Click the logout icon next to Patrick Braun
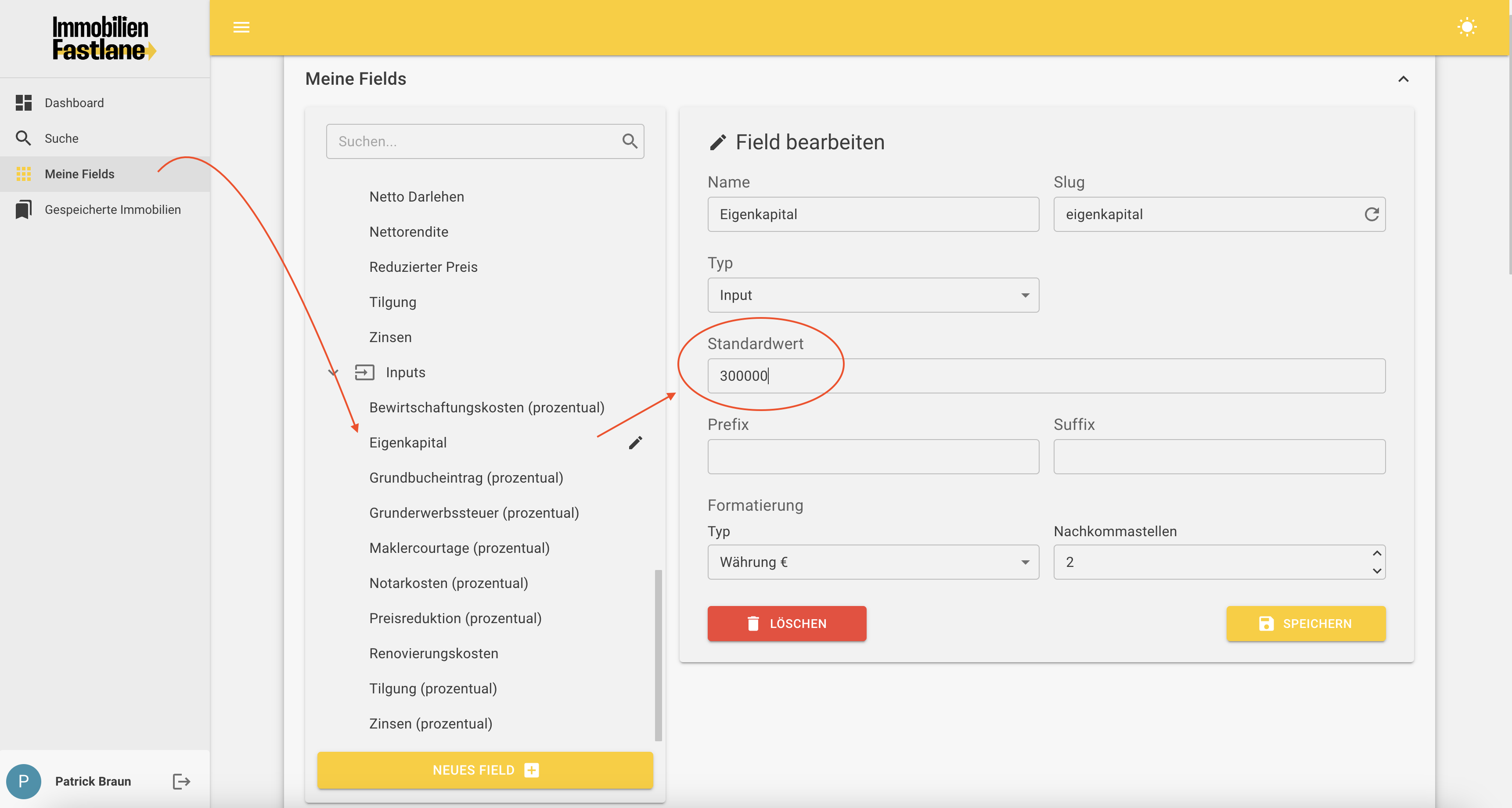1512x808 pixels. tap(181, 781)
